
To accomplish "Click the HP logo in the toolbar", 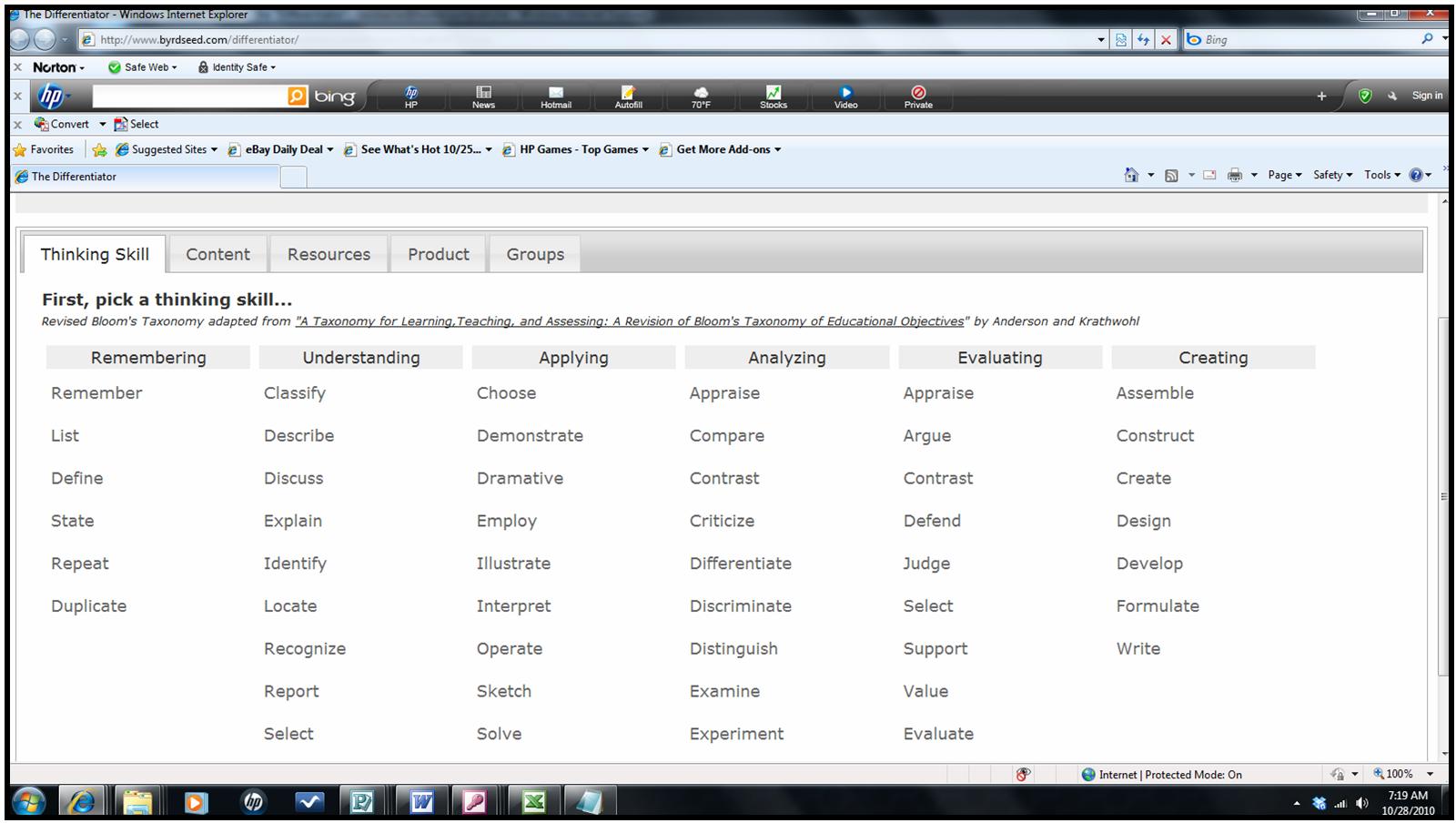I will pyautogui.click(x=51, y=97).
